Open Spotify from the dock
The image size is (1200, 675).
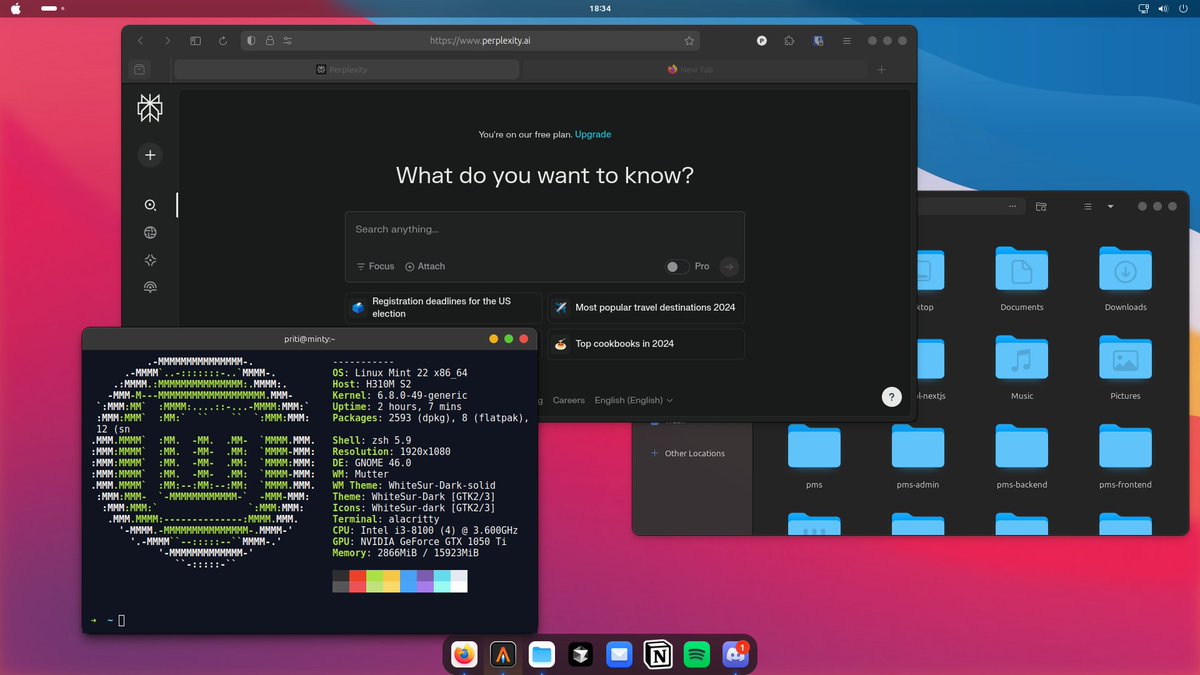[x=697, y=655]
